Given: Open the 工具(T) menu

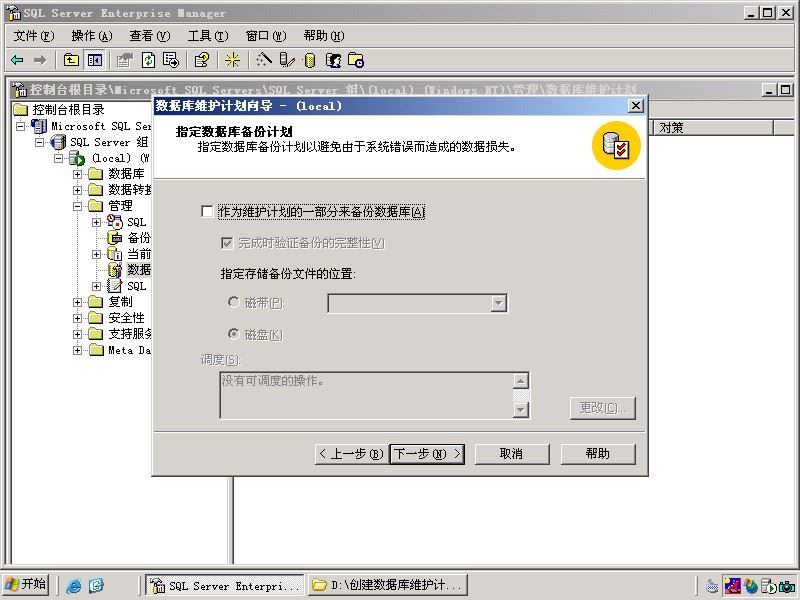Looking at the screenshot, I should click(x=208, y=36).
